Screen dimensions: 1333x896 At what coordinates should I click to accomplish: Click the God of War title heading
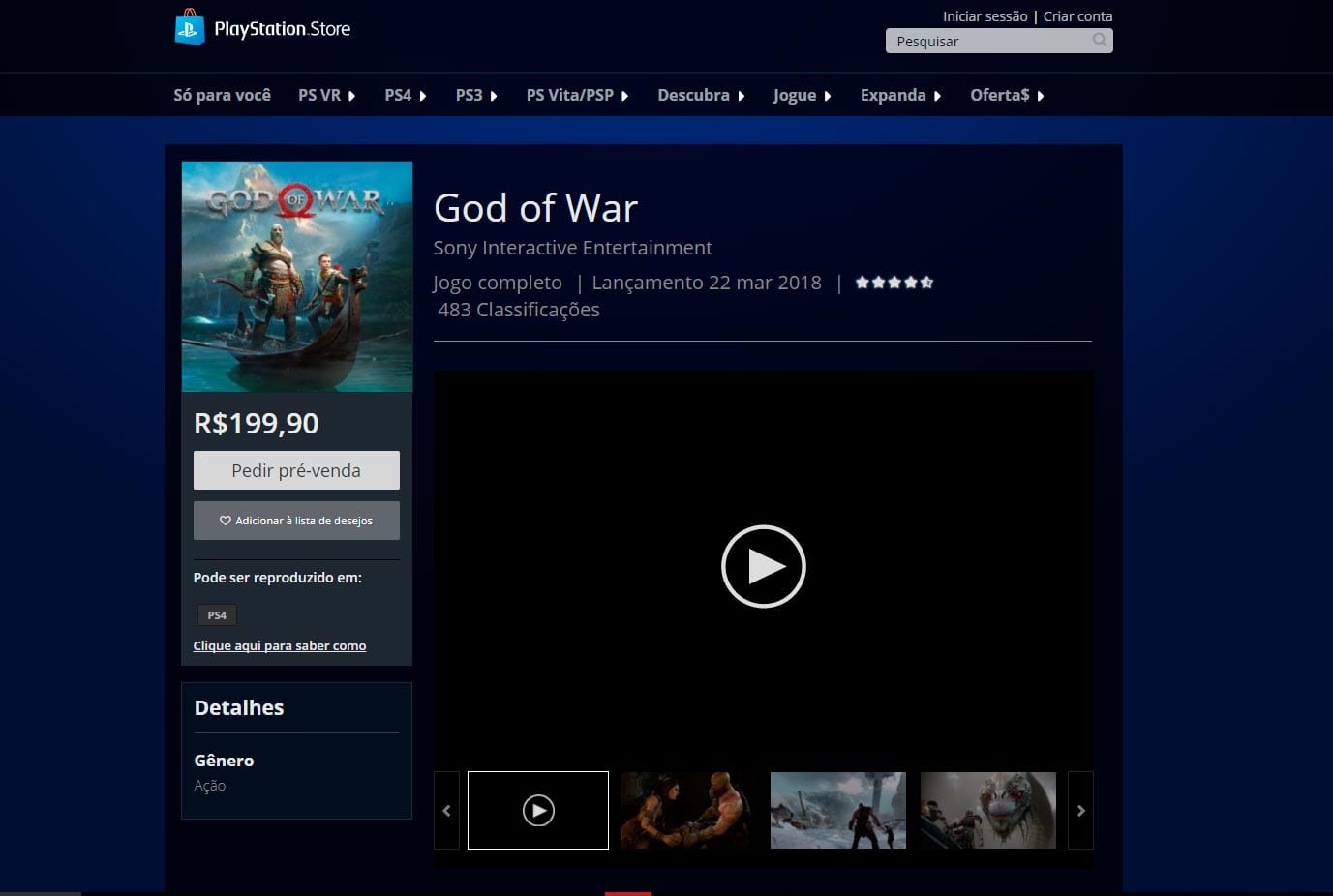[x=535, y=208]
